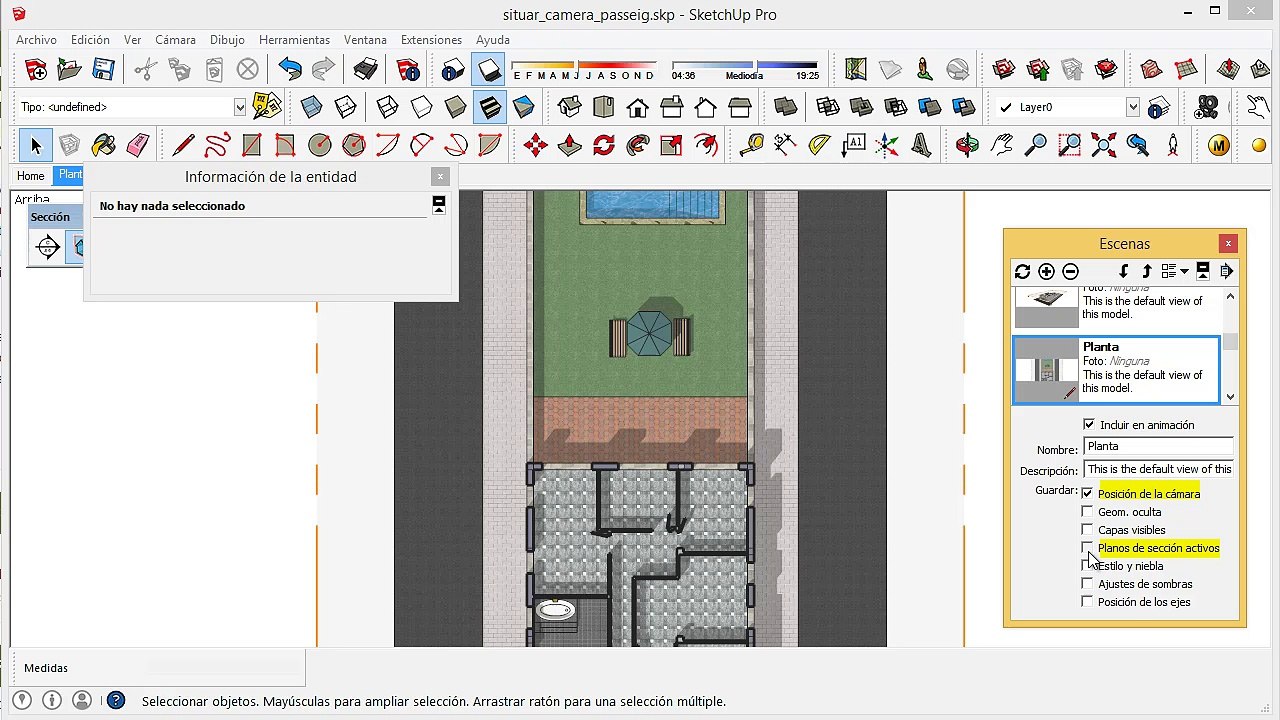
Task: Activate the Rotate tool
Action: click(603, 146)
